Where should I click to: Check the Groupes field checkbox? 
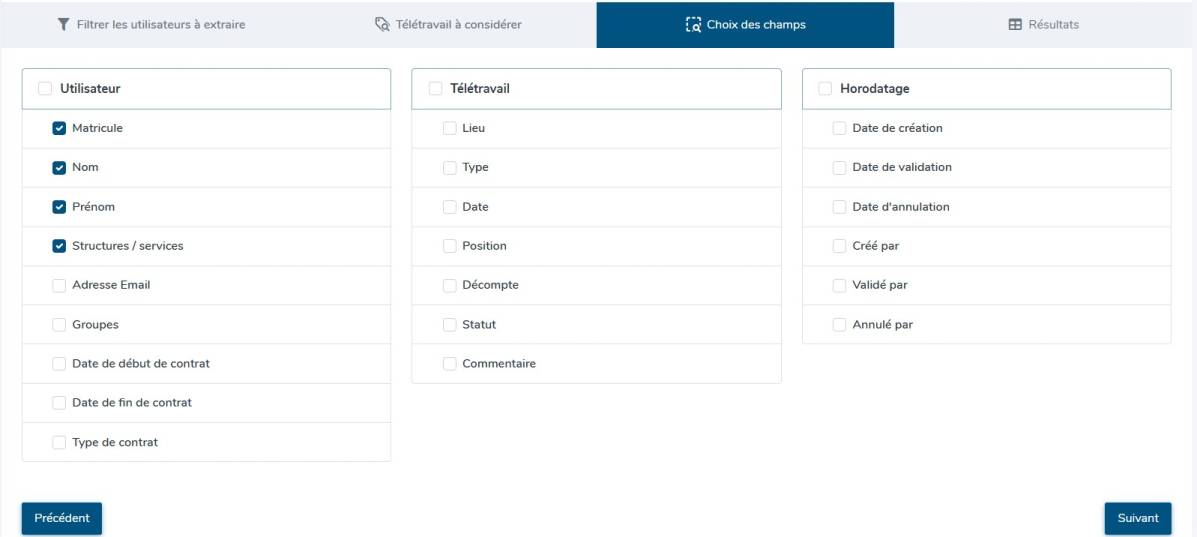tap(59, 325)
